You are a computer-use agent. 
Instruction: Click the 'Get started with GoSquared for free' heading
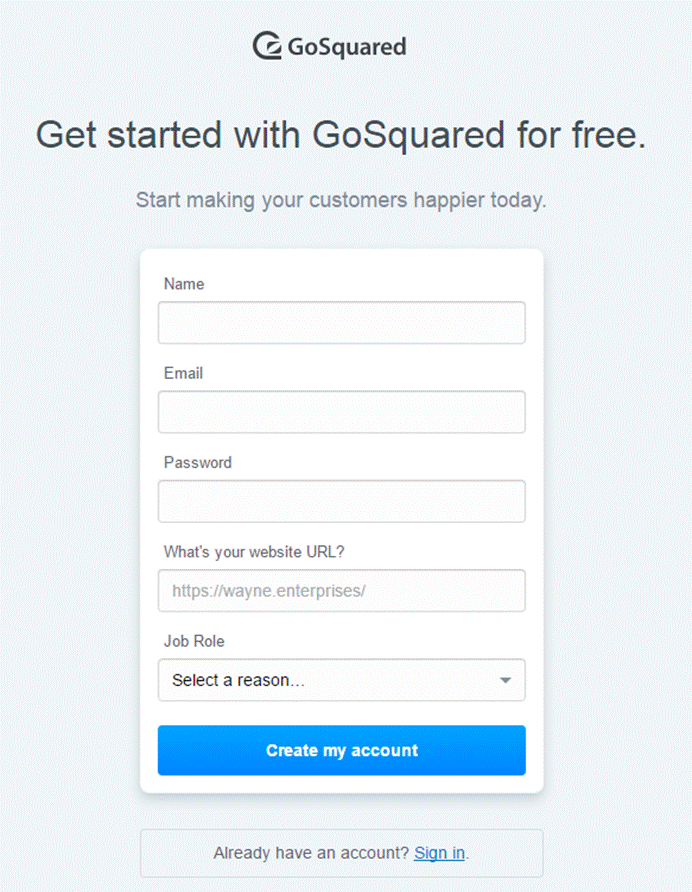[x=341, y=134]
